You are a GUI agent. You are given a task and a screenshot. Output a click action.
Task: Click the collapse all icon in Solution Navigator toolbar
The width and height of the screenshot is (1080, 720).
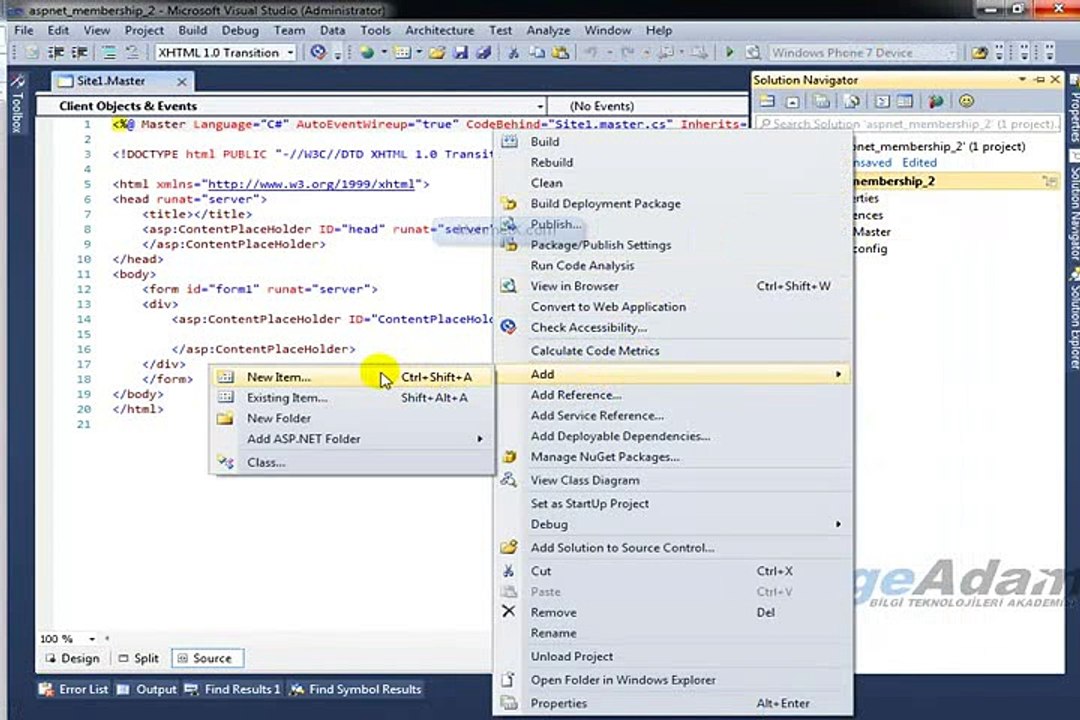[x=792, y=102]
